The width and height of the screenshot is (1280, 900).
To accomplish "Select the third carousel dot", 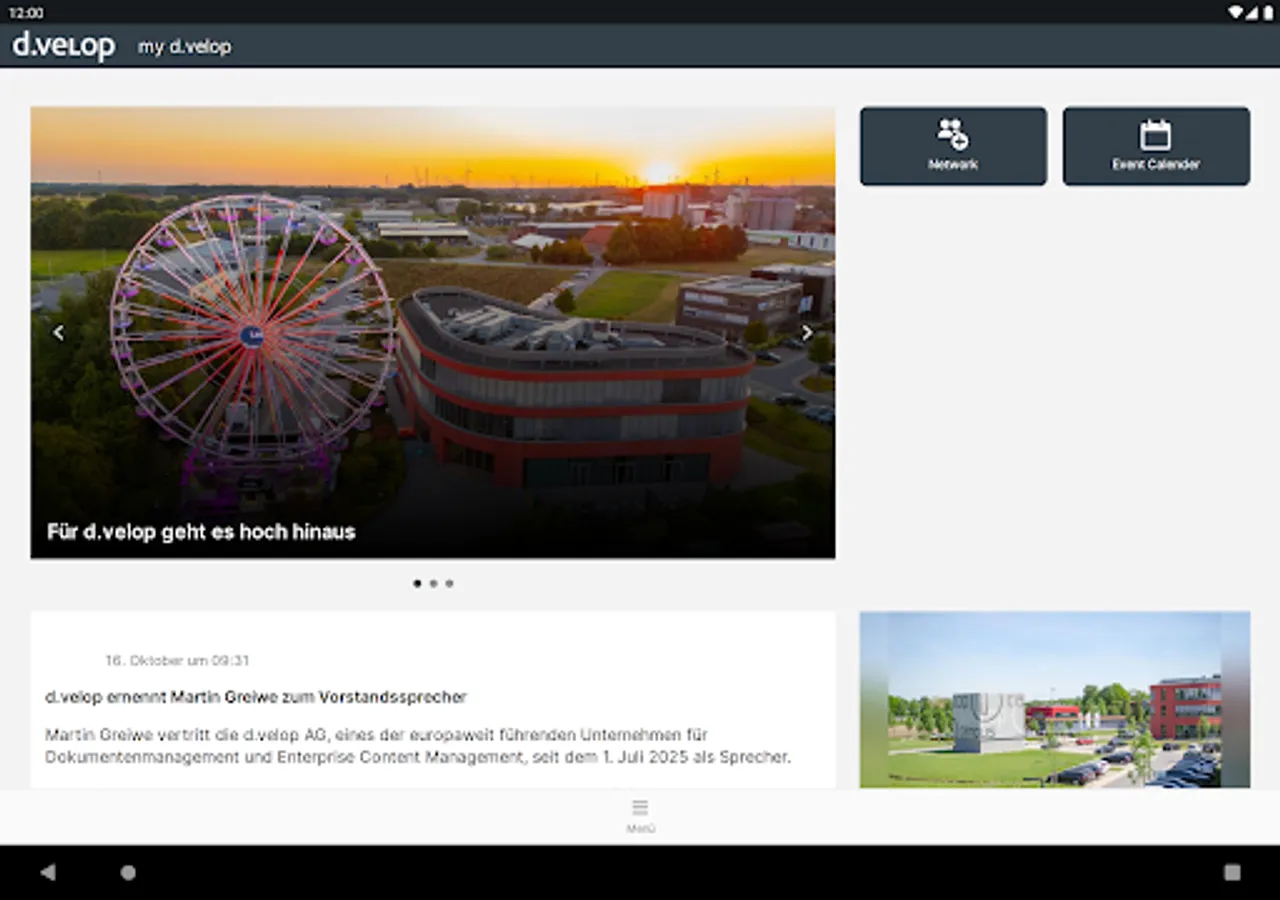I will pyautogui.click(x=449, y=583).
